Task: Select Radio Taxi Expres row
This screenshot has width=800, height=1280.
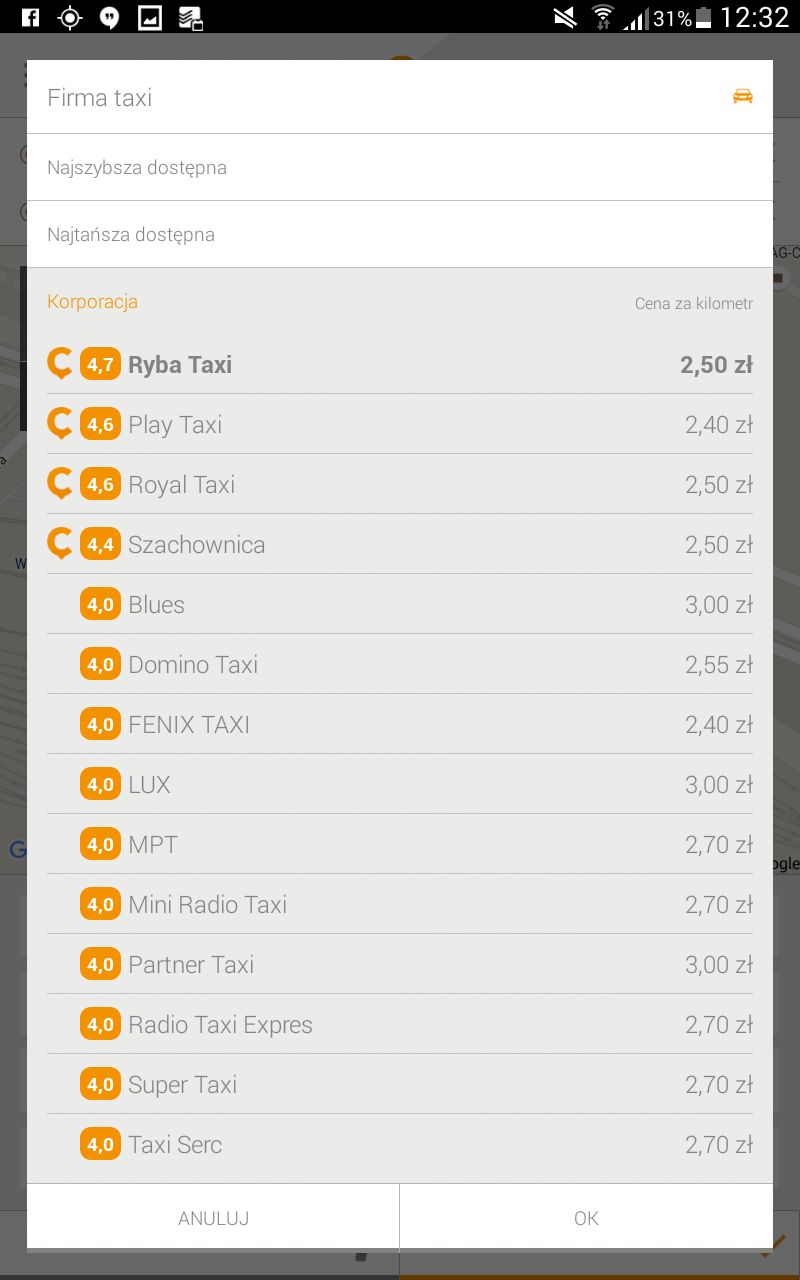Action: 400,1024
